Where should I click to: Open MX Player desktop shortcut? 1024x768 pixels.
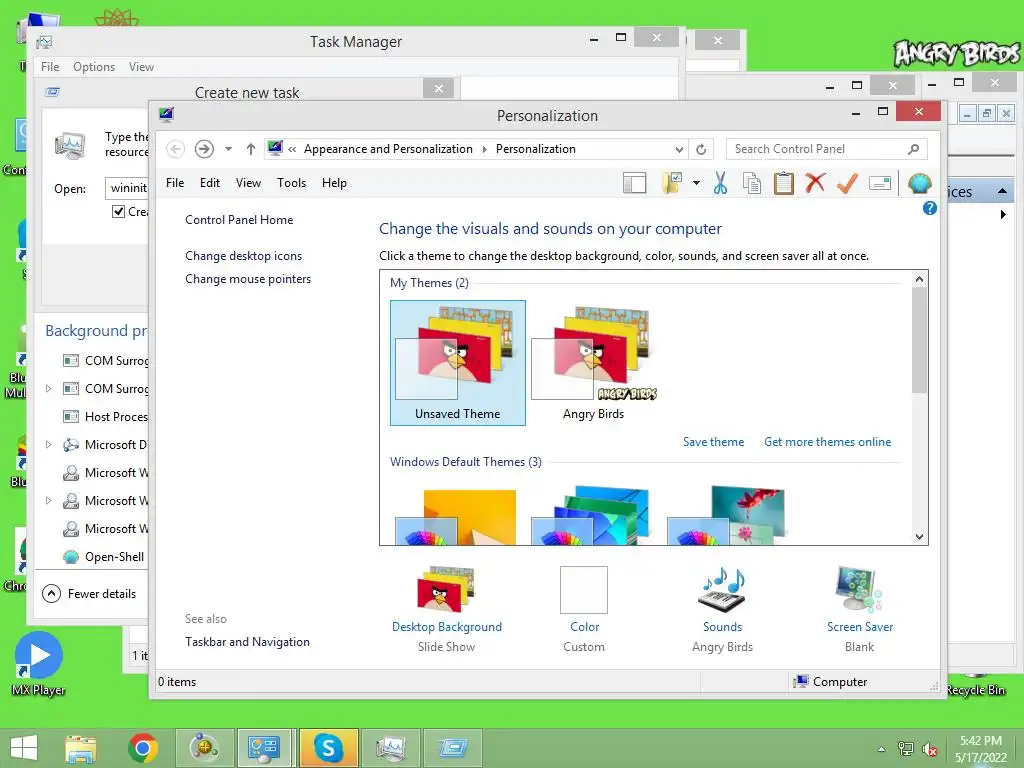(x=39, y=663)
